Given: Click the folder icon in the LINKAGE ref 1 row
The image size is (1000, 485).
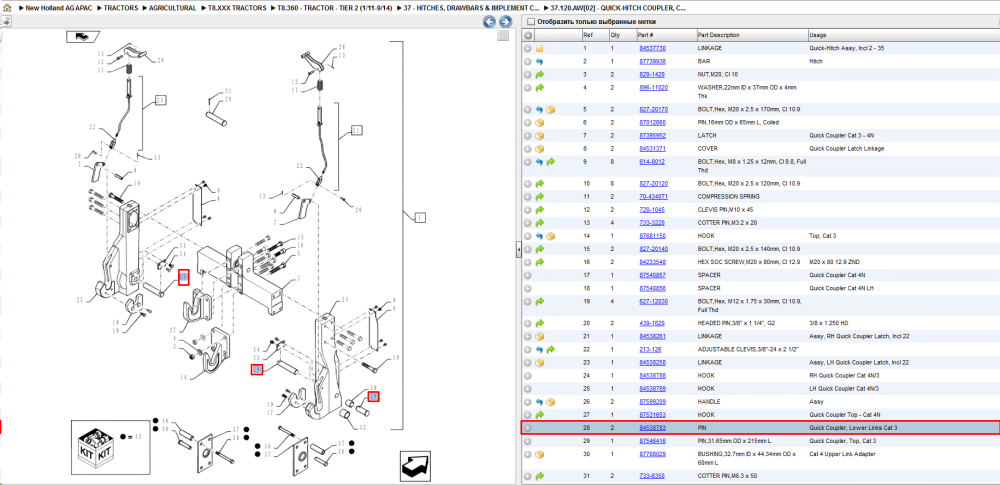Looking at the screenshot, I should [x=540, y=48].
